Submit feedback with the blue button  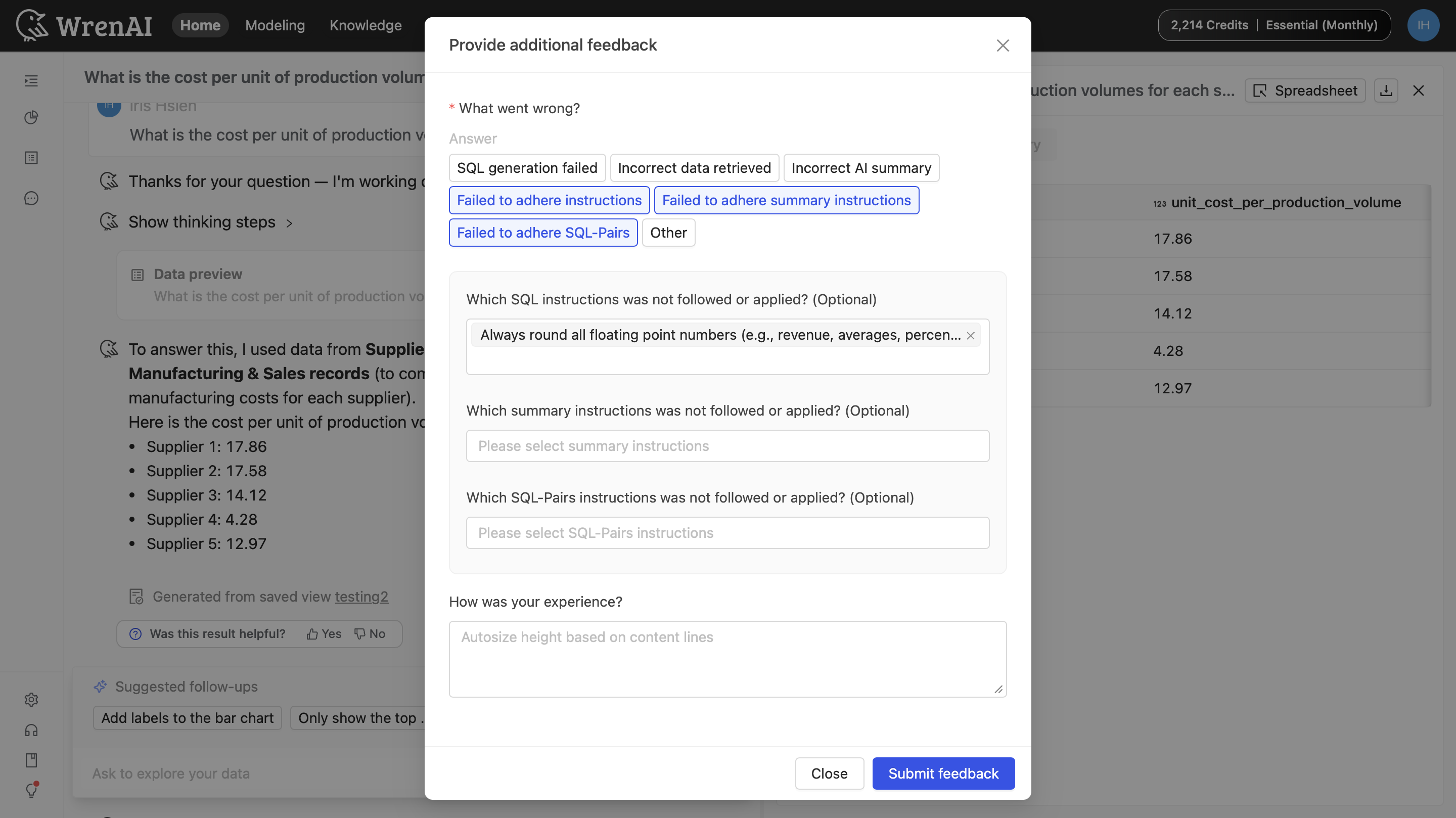(x=943, y=773)
